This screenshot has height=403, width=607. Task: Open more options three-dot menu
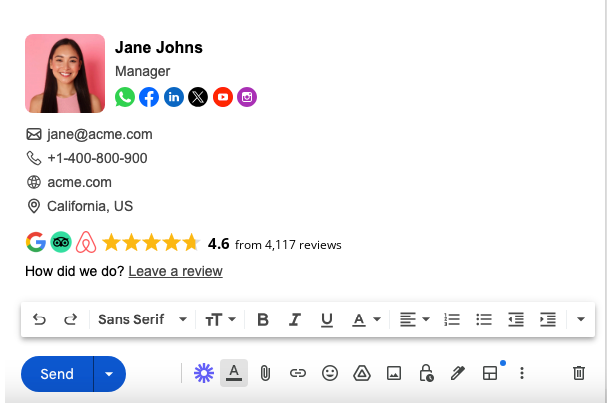click(522, 373)
